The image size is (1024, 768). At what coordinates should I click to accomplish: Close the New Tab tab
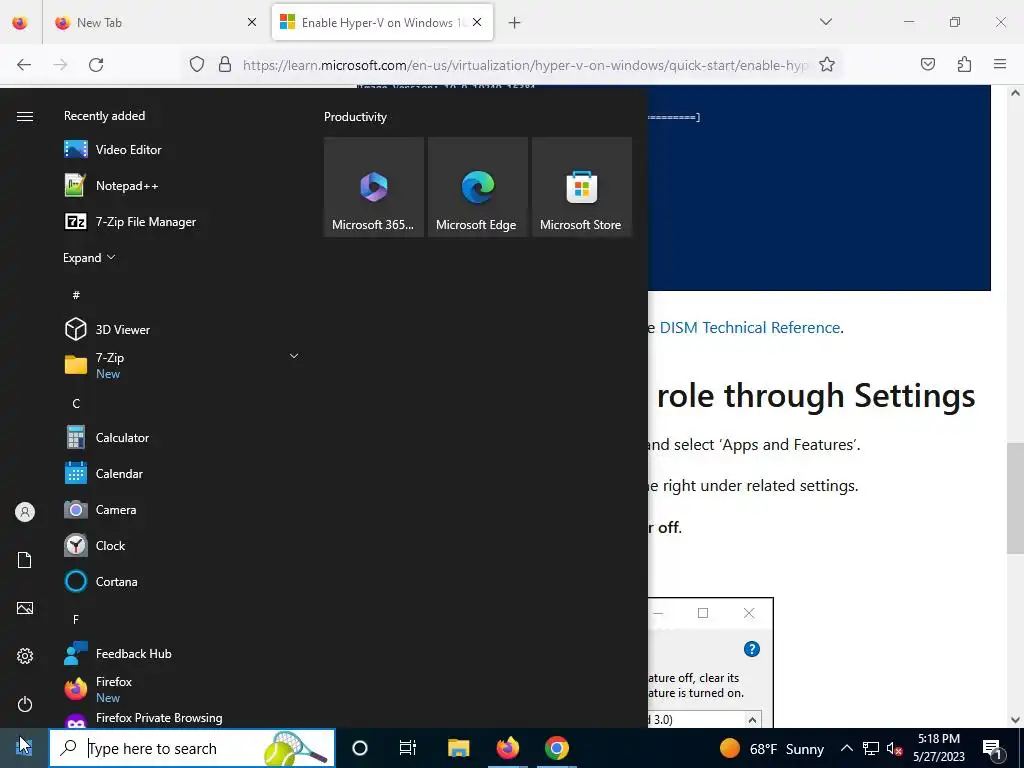[252, 22]
